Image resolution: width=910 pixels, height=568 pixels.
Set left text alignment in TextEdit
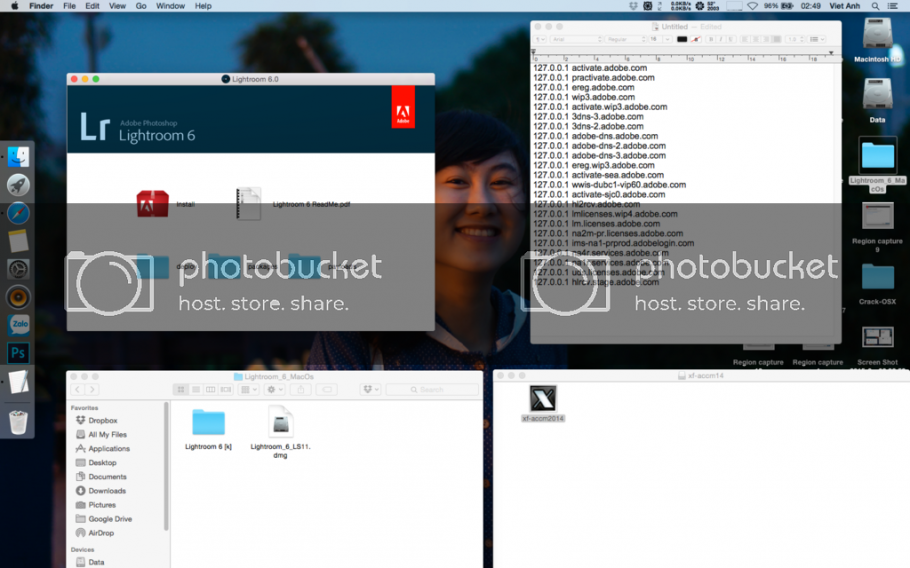pos(745,39)
